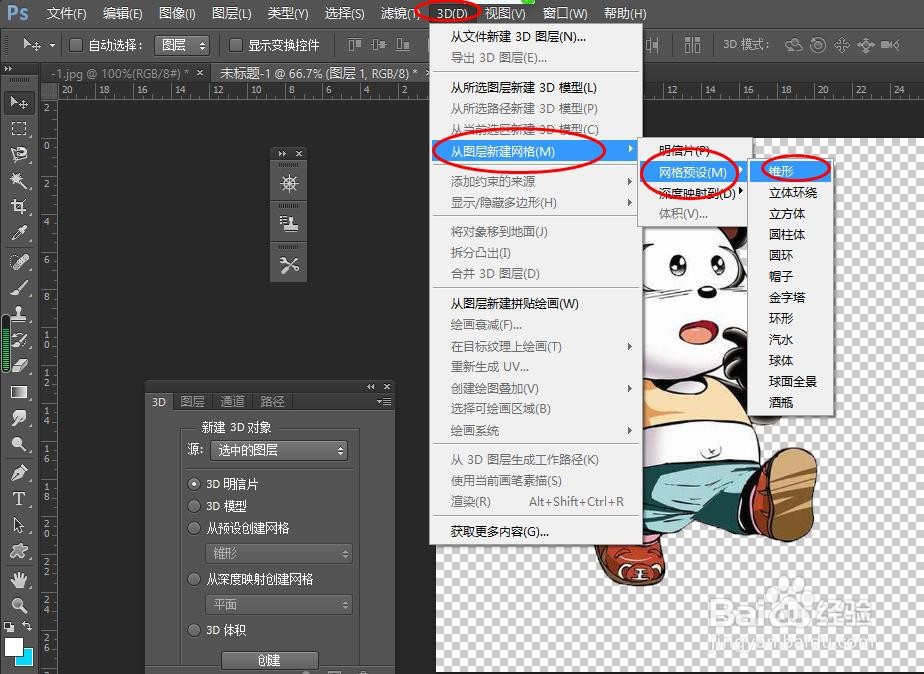Screen dimensions: 924x674
Task: Open the 源 选中的图层 dropdown
Action: pyautogui.click(x=279, y=451)
